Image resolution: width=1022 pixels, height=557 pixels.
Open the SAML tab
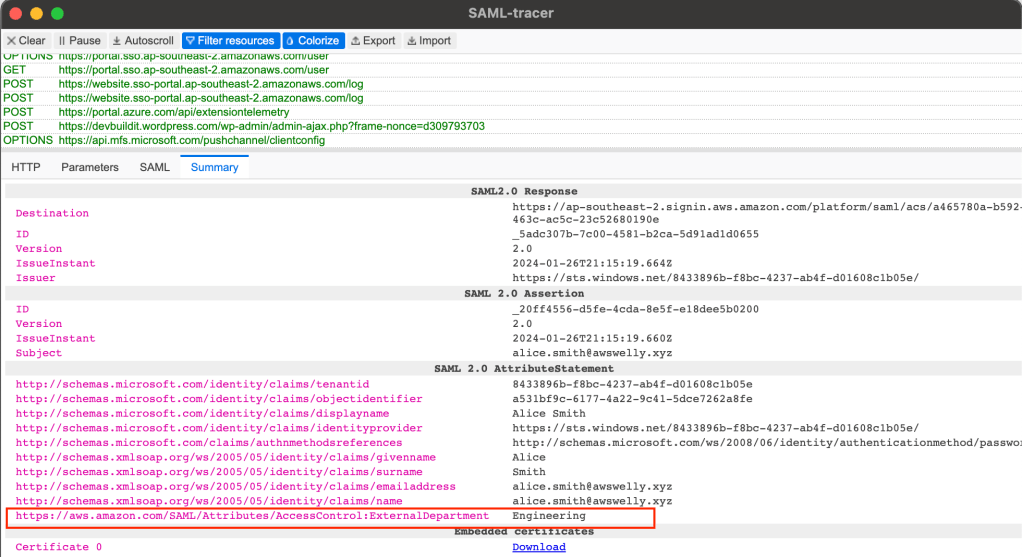(154, 167)
